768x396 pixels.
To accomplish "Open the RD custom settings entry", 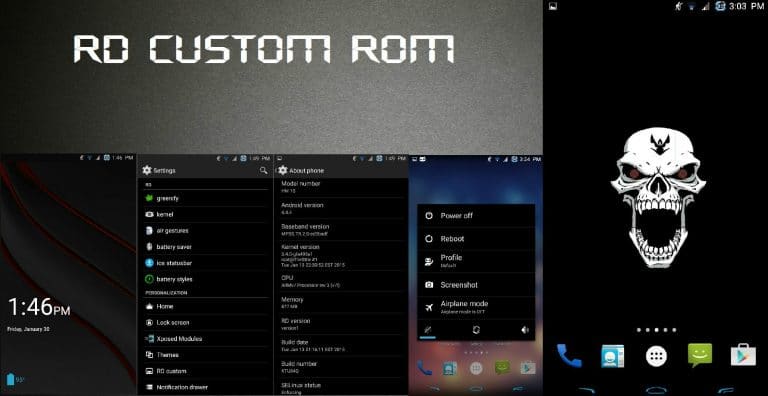I will [205, 371].
